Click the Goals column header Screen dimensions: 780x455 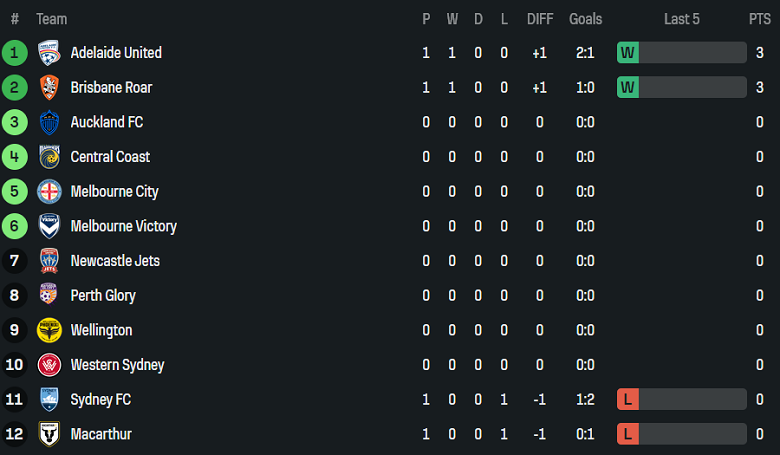click(x=585, y=19)
